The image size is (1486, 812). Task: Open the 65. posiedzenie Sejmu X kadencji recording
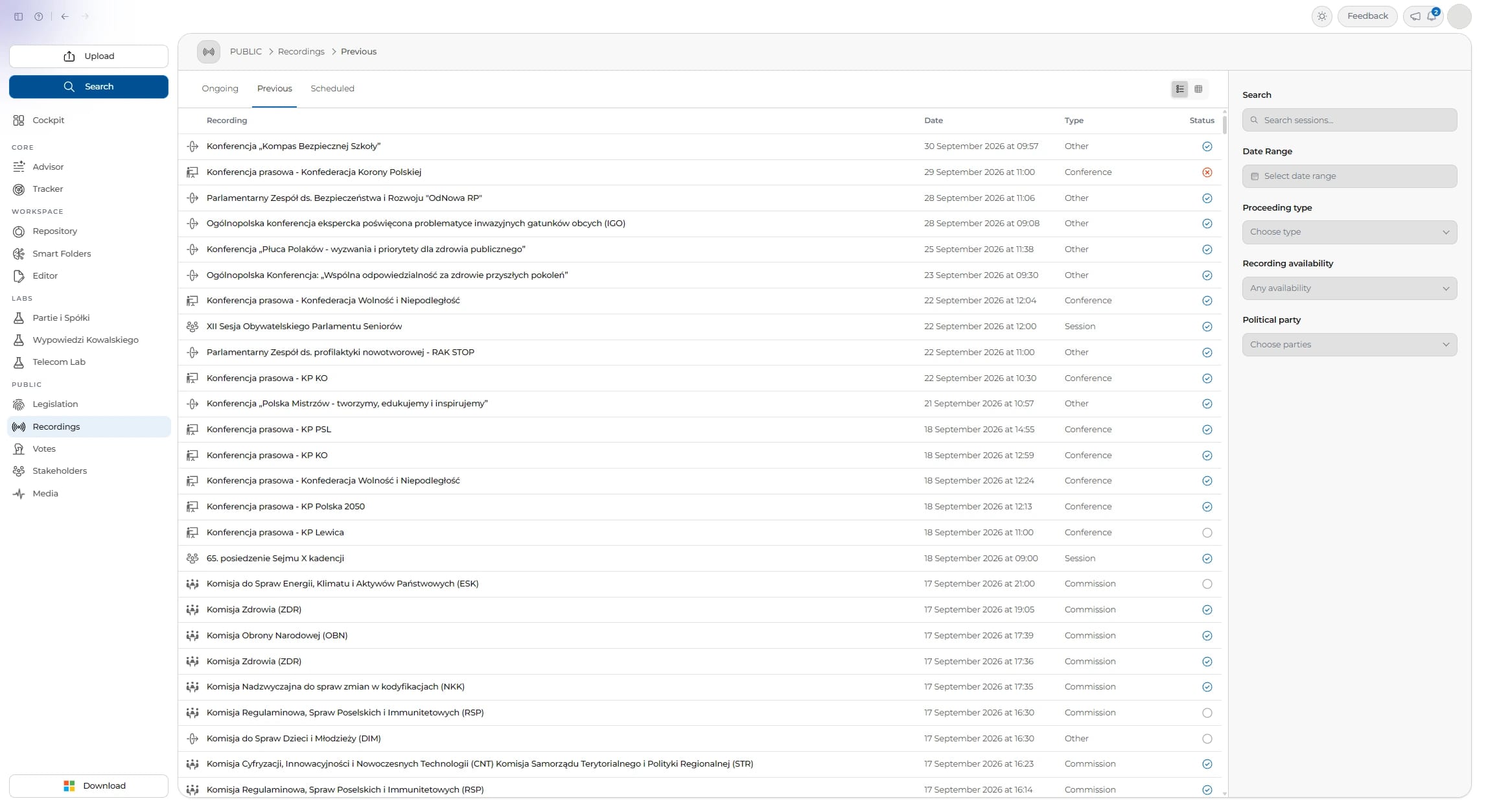coord(700,559)
